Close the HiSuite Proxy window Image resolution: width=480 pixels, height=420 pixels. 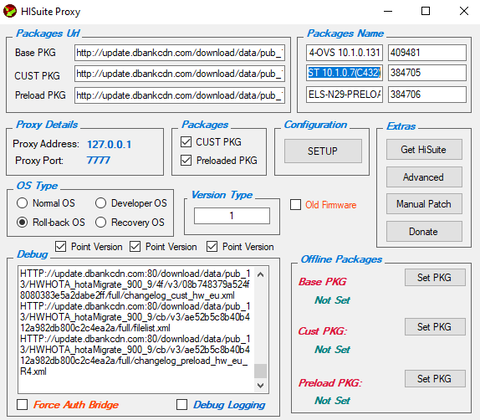[464, 11]
